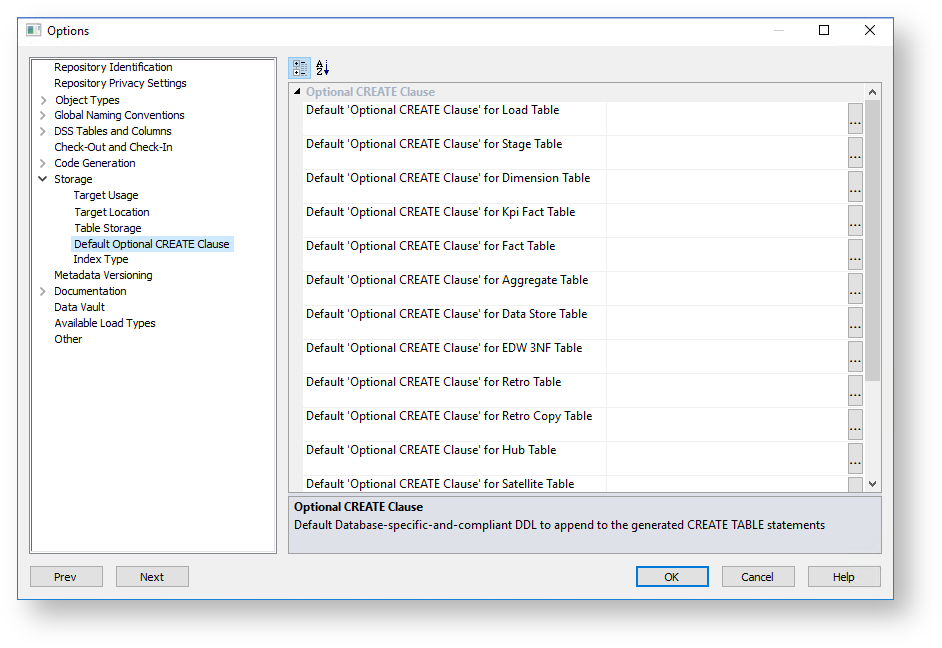Go to the Next options page

pos(152,577)
